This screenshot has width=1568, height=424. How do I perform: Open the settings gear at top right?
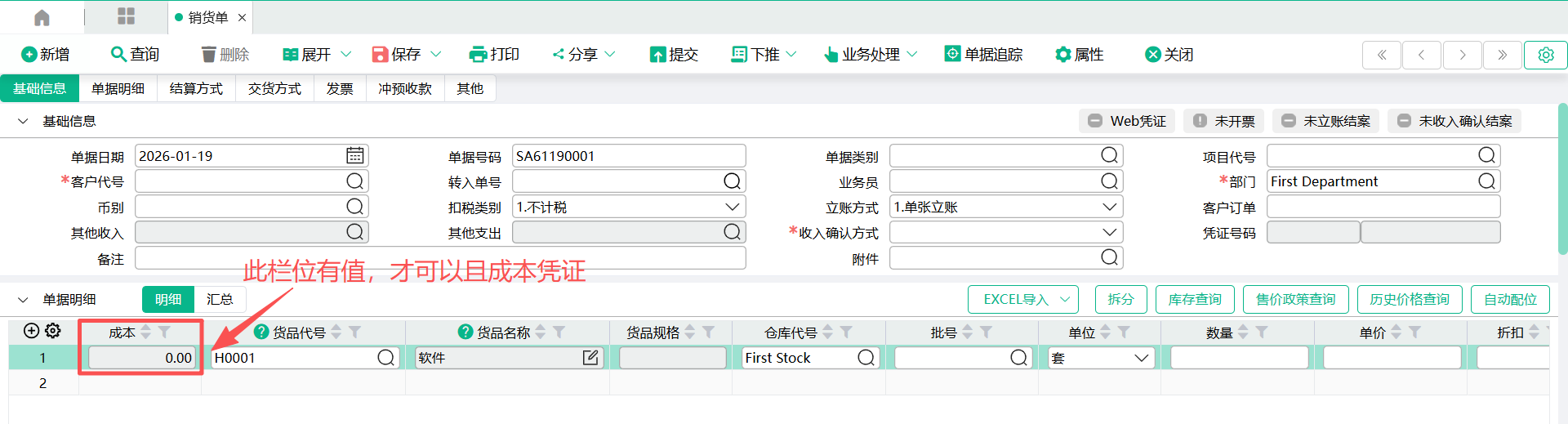(x=1545, y=55)
